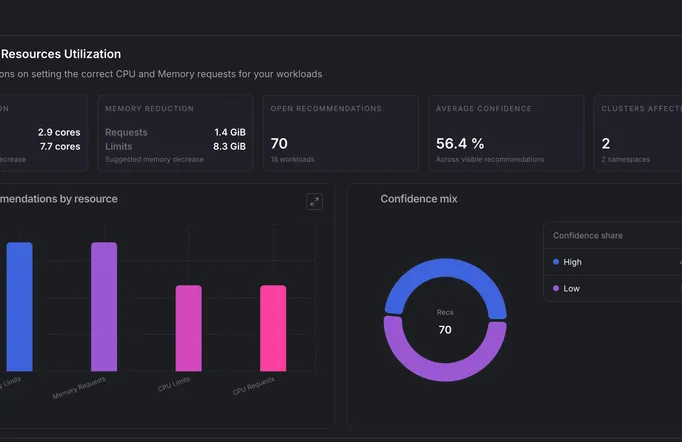Viewport: 682px width, 442px height.
Task: Click the Memory Reduction Limits 8.3 GiB value
Action: click(229, 147)
